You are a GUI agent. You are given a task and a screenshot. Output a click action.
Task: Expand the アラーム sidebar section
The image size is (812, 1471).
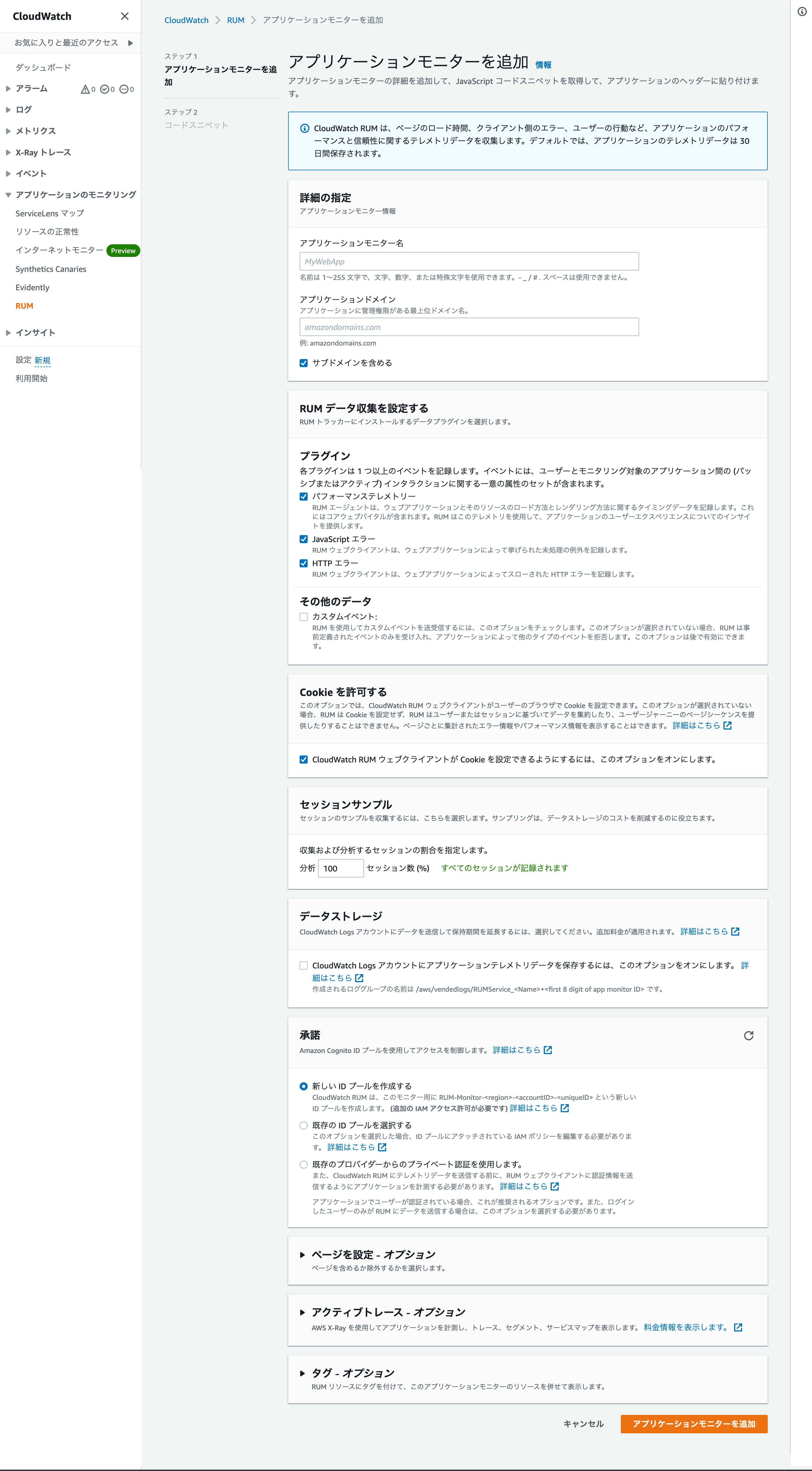click(x=8, y=89)
